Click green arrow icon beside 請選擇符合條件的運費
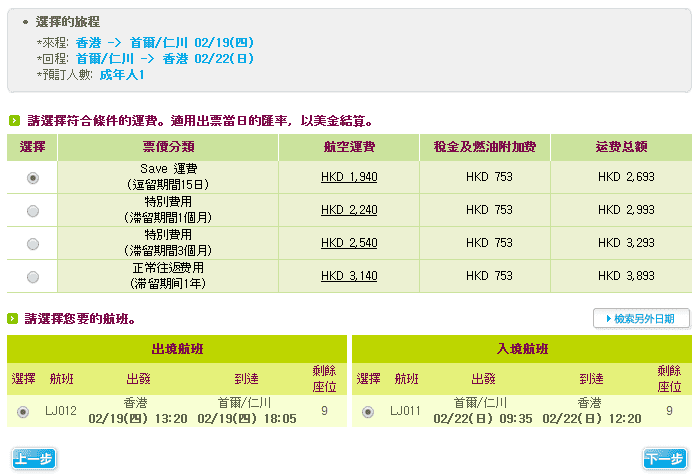This screenshot has height=475, width=697. (13, 121)
